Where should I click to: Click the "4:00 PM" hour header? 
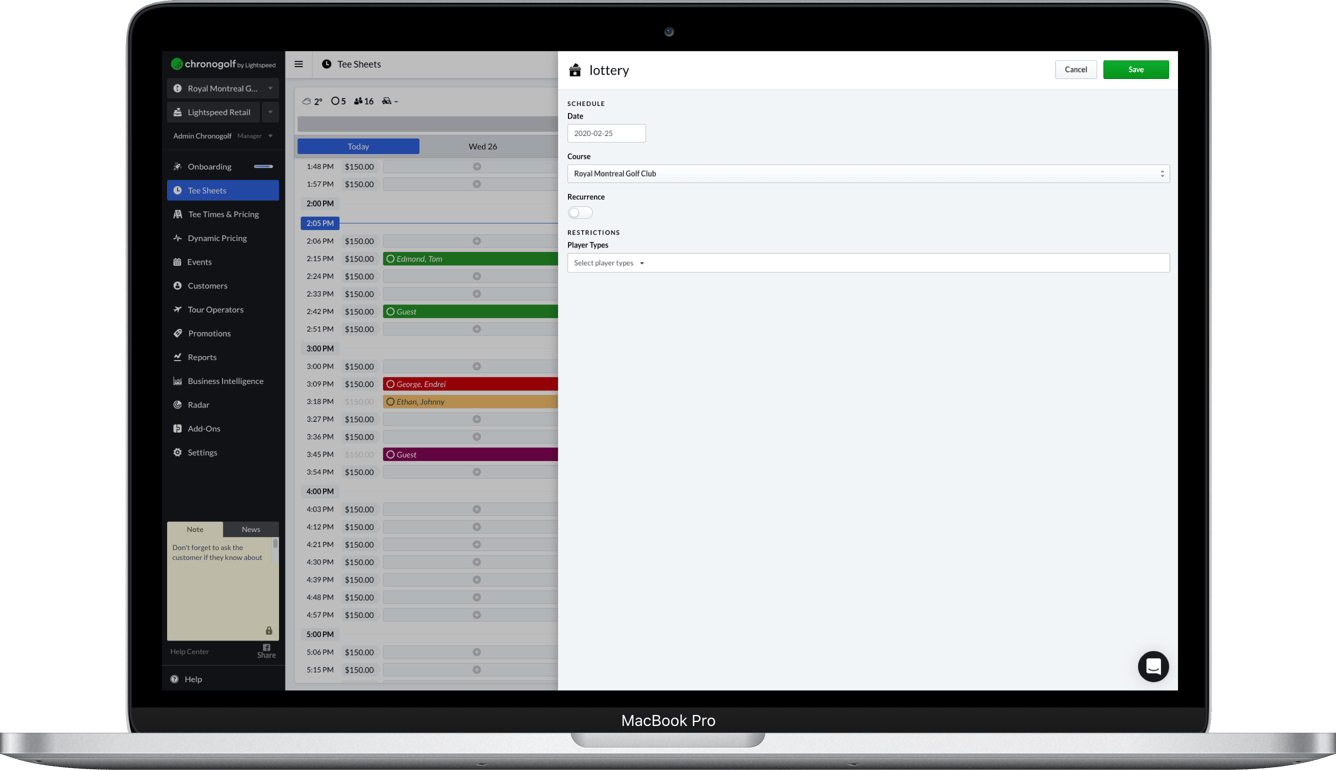(x=320, y=492)
